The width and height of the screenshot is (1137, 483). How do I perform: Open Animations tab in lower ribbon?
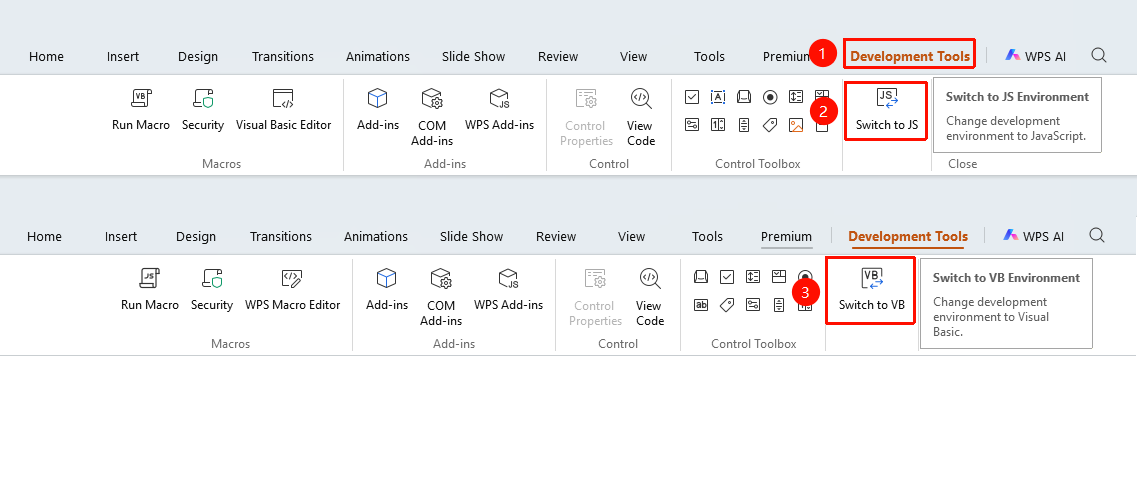pos(376,236)
